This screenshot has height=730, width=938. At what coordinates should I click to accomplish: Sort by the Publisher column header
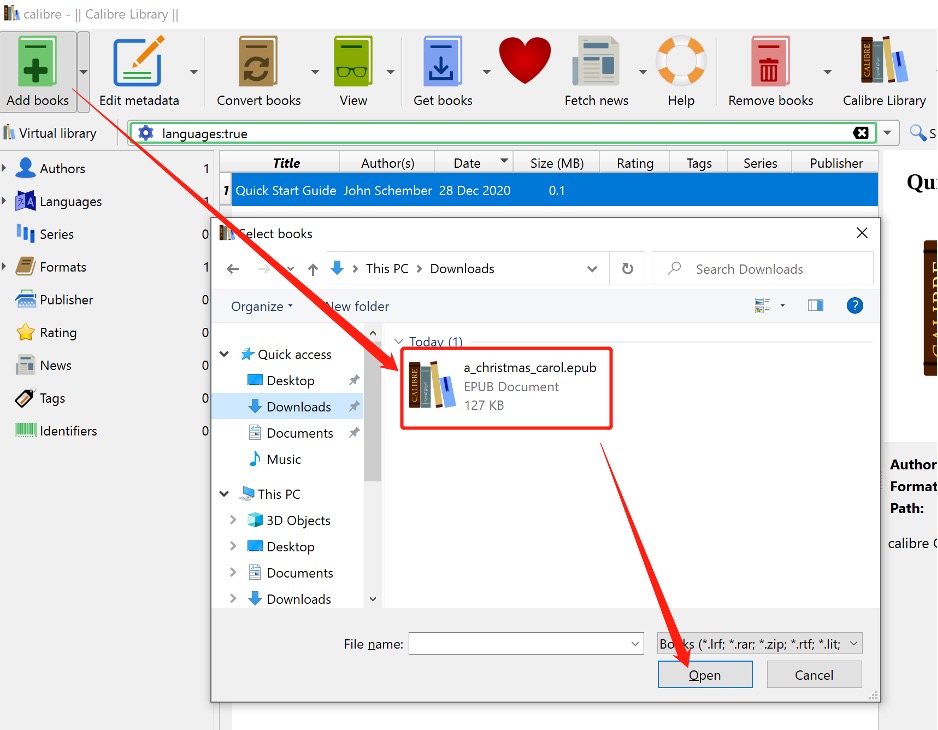coord(835,163)
